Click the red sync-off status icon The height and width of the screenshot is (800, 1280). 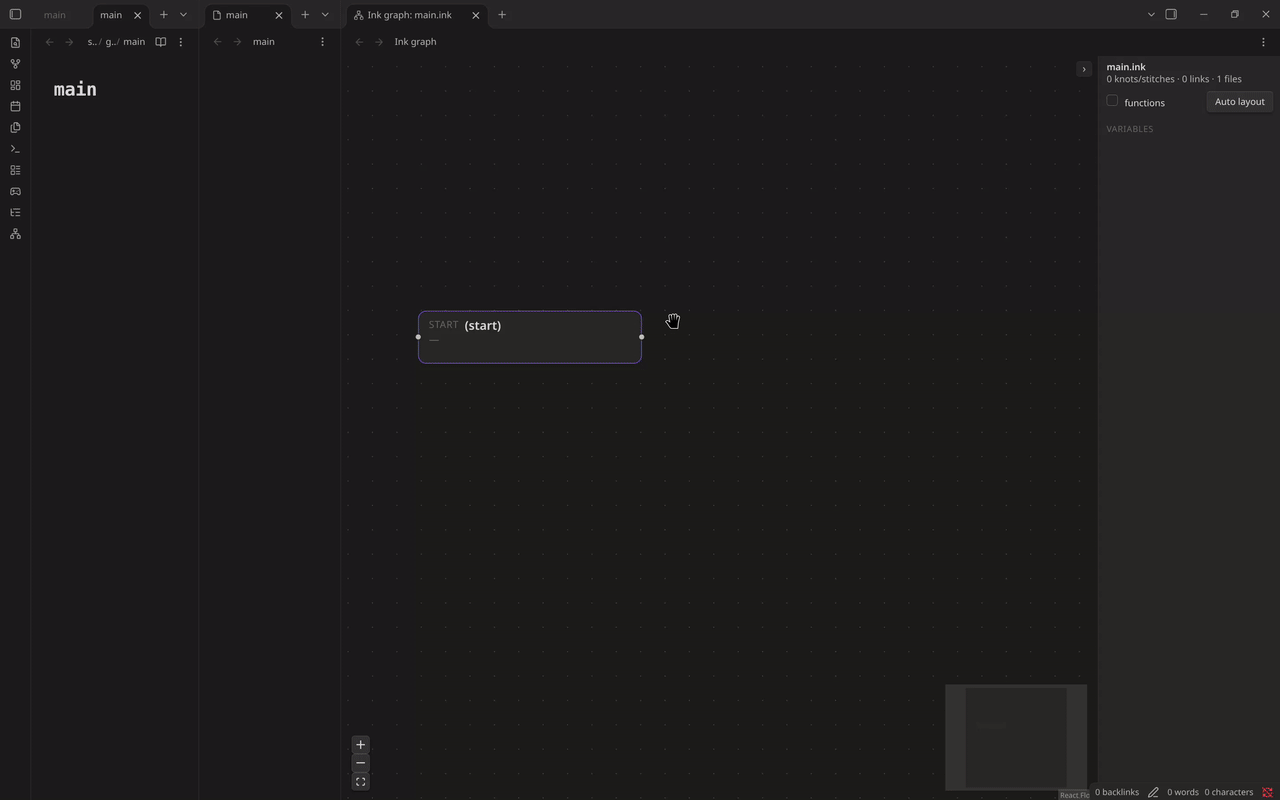(x=1267, y=792)
